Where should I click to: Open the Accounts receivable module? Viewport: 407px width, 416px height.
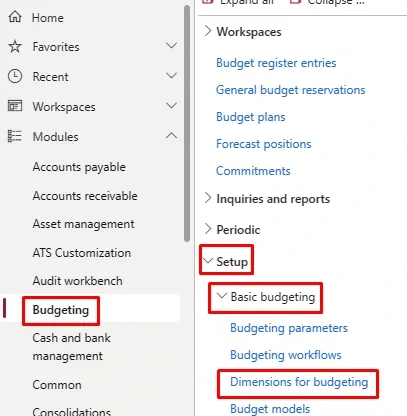85,196
